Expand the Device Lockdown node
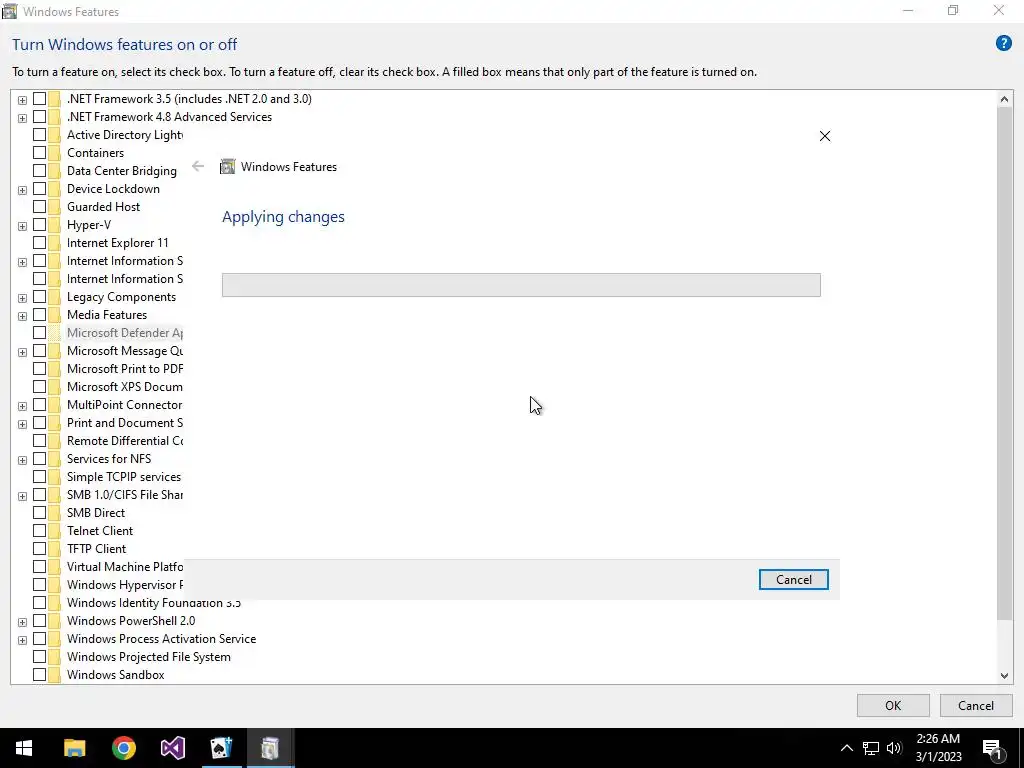This screenshot has width=1024, height=768. (x=22, y=190)
